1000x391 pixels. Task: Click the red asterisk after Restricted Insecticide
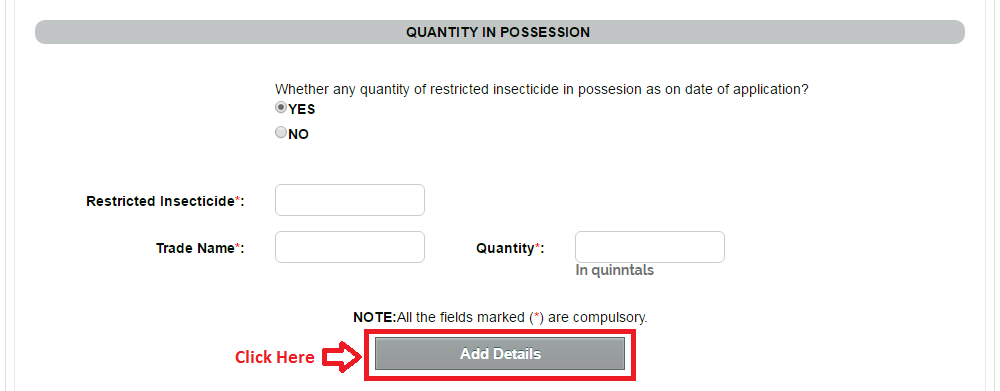(238, 200)
